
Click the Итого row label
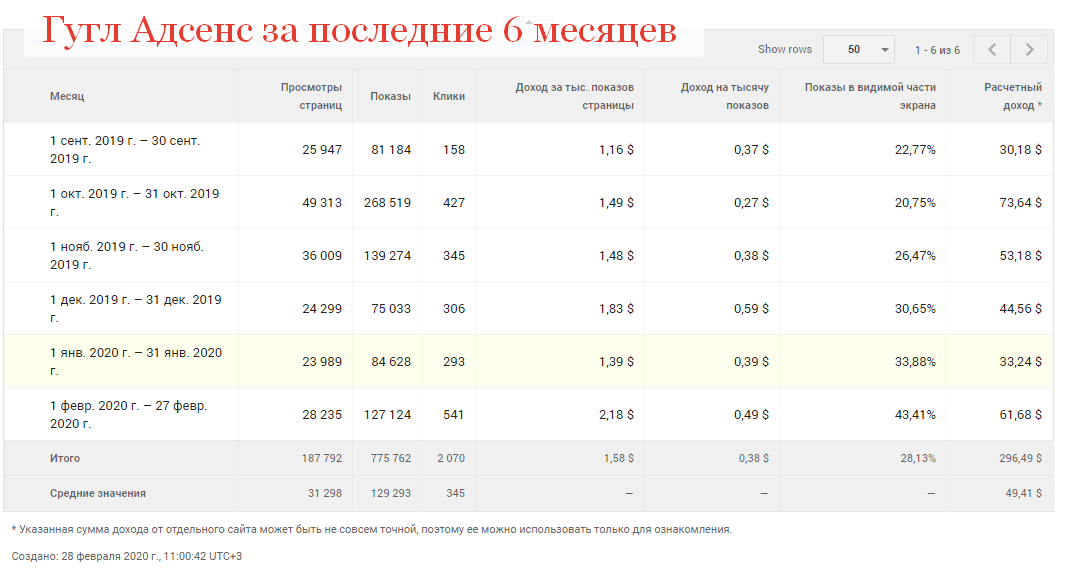[65, 458]
